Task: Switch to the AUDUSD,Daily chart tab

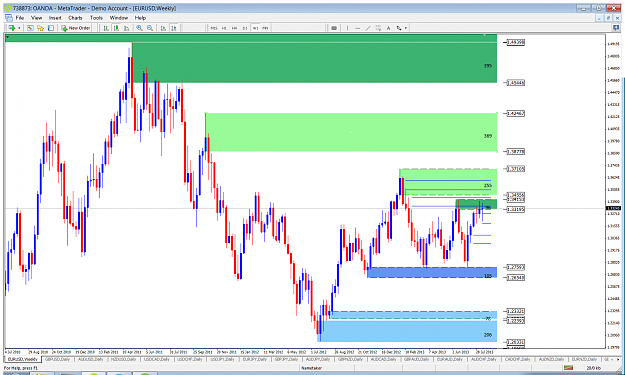Action: point(91,359)
